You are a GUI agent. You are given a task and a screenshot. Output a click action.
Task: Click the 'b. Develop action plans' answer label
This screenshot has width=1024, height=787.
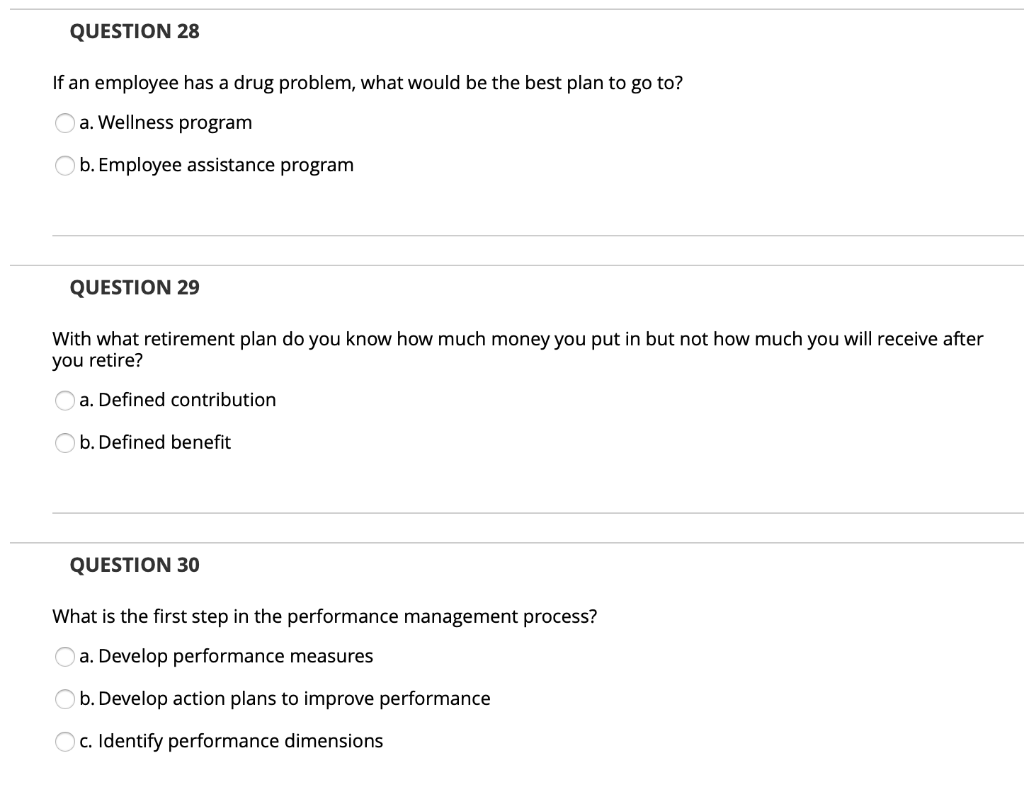point(285,699)
